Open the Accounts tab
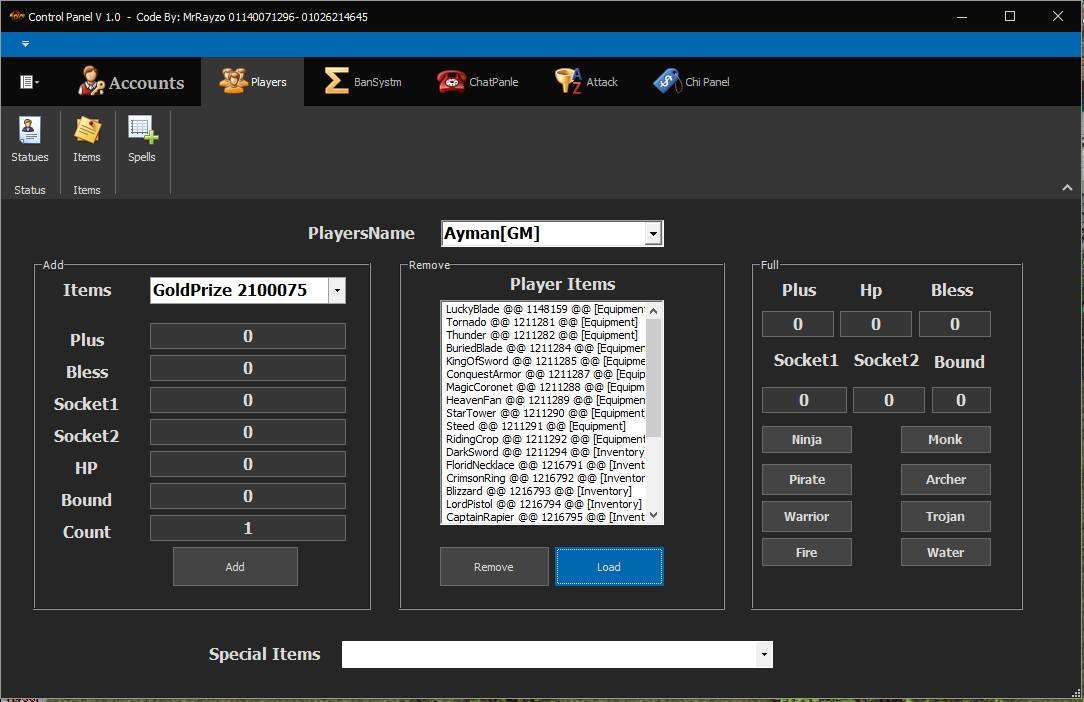Screen dimensions: 1084x702 pyautogui.click(x=130, y=82)
